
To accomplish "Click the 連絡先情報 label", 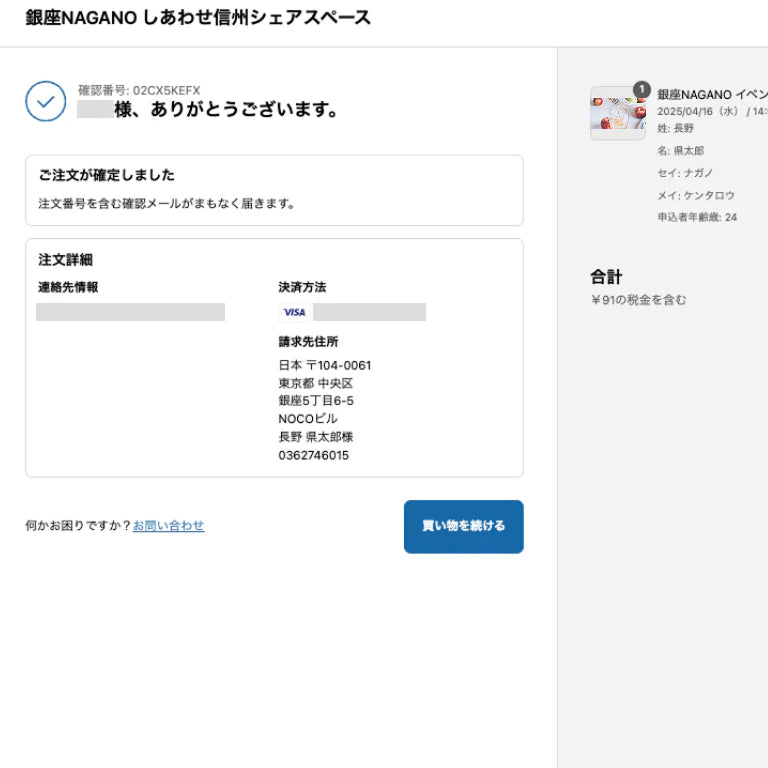I will click(68, 287).
